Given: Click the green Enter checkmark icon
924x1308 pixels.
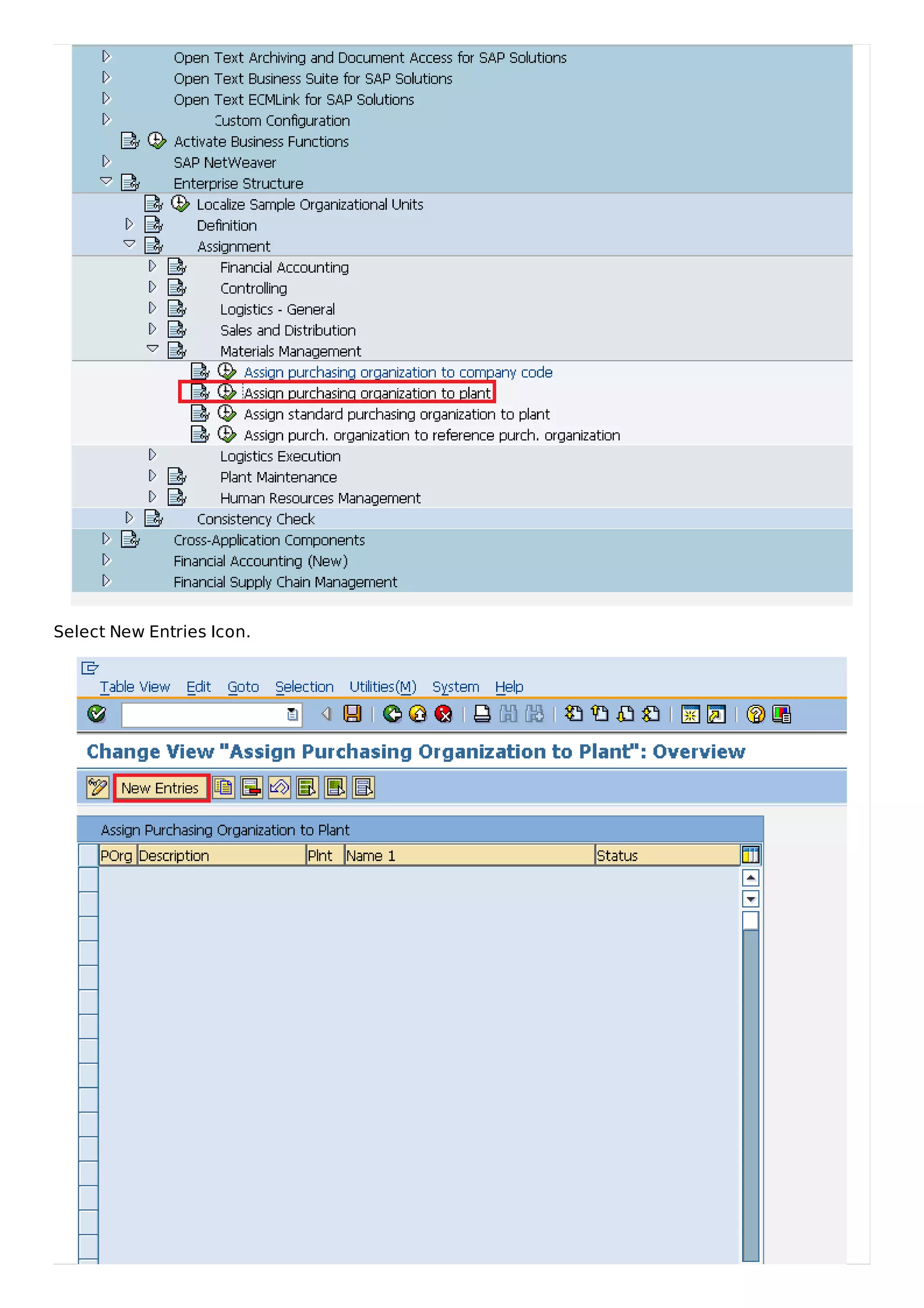Looking at the screenshot, I should [x=97, y=714].
